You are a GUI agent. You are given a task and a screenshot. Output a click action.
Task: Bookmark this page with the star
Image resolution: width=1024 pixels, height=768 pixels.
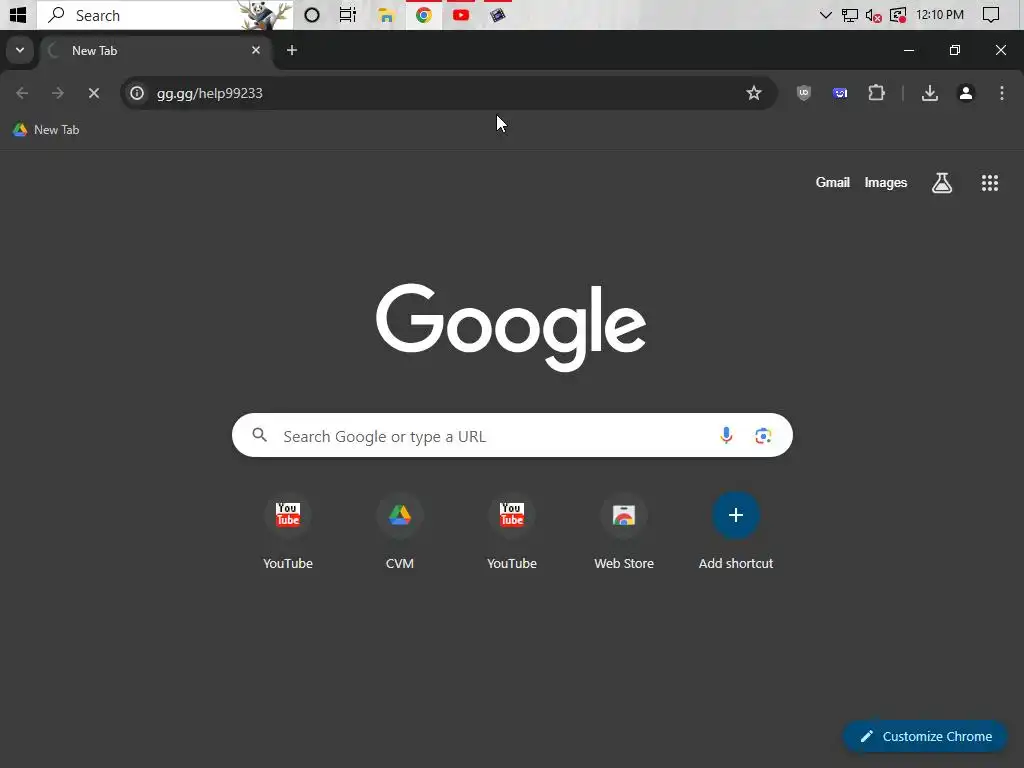pos(754,93)
